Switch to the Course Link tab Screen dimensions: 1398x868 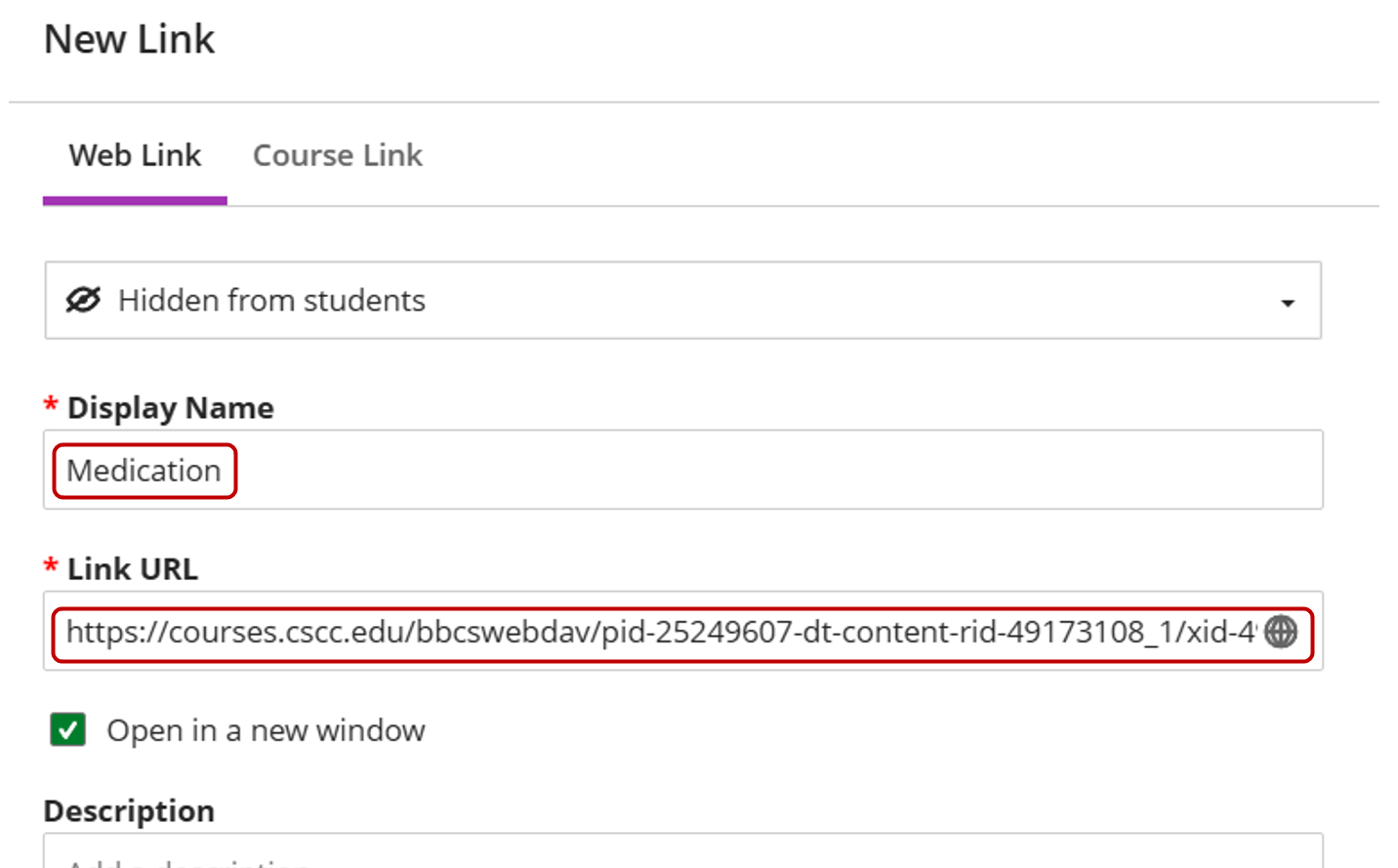point(337,154)
